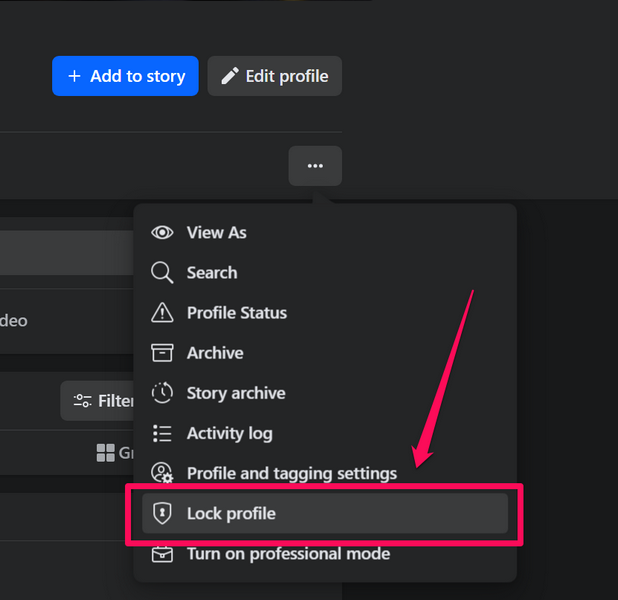Click the pencil icon on Edit profile
The width and height of the screenshot is (618, 600).
pos(230,76)
